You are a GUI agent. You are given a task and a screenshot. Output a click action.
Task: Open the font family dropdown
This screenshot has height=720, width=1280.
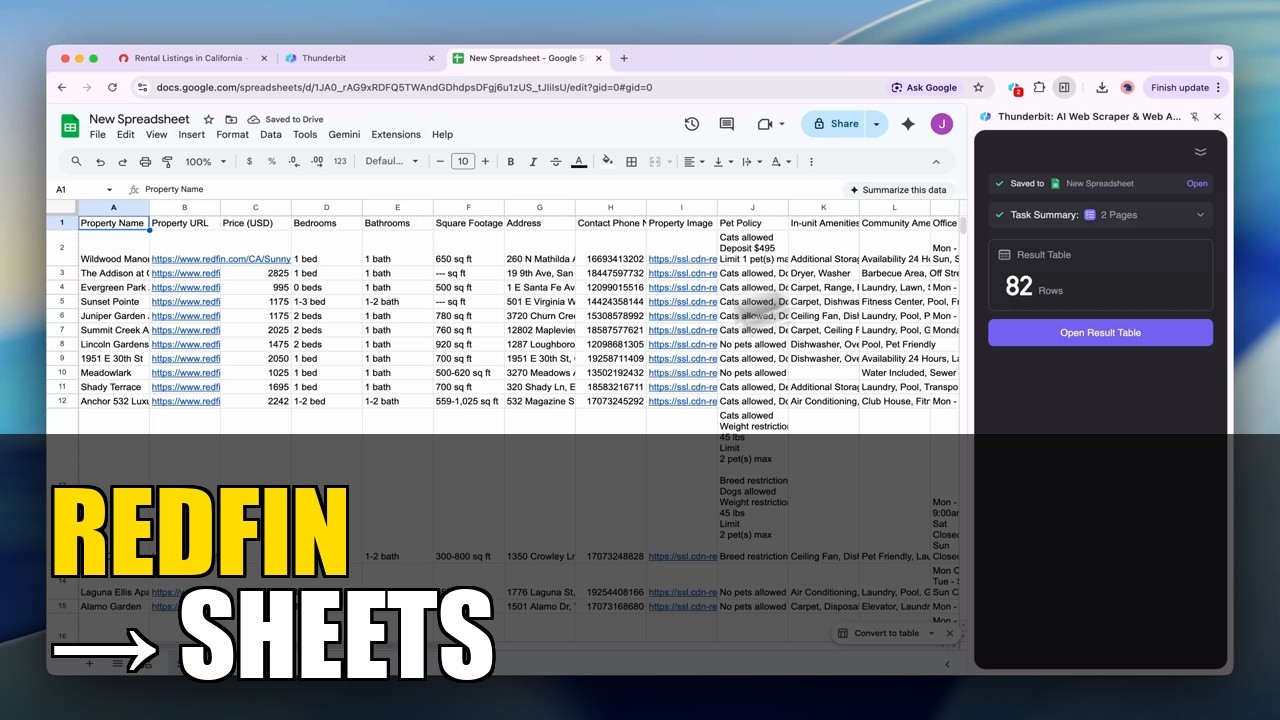[392, 161]
